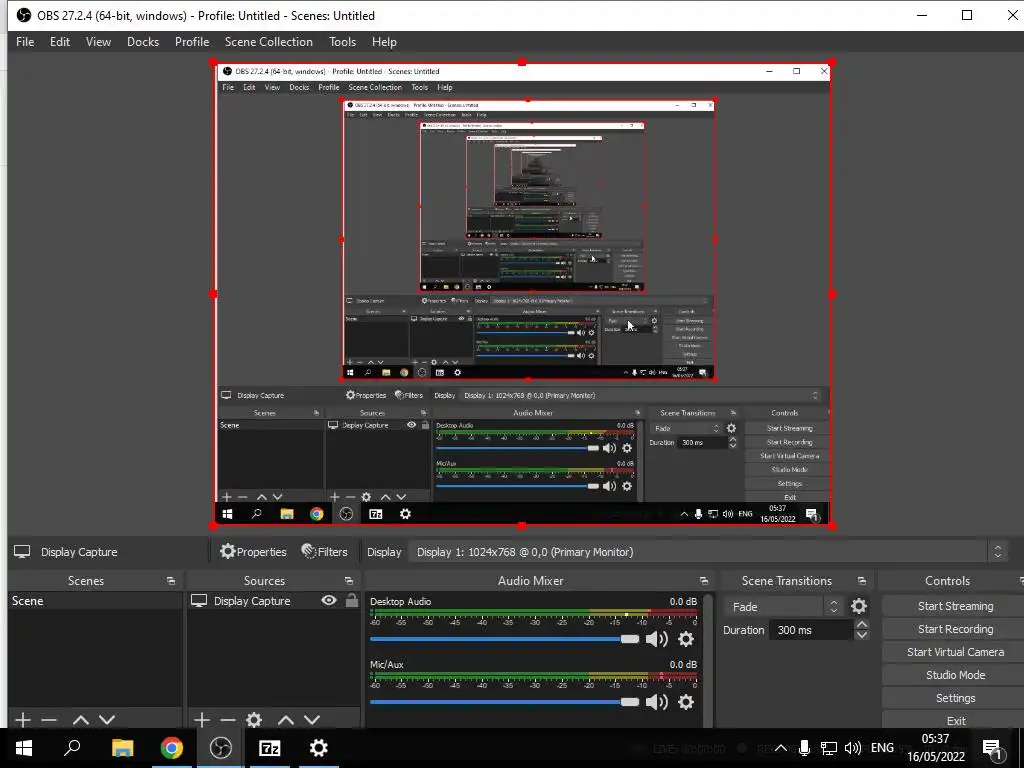Click the Desktop Audio level meter

click(x=533, y=613)
